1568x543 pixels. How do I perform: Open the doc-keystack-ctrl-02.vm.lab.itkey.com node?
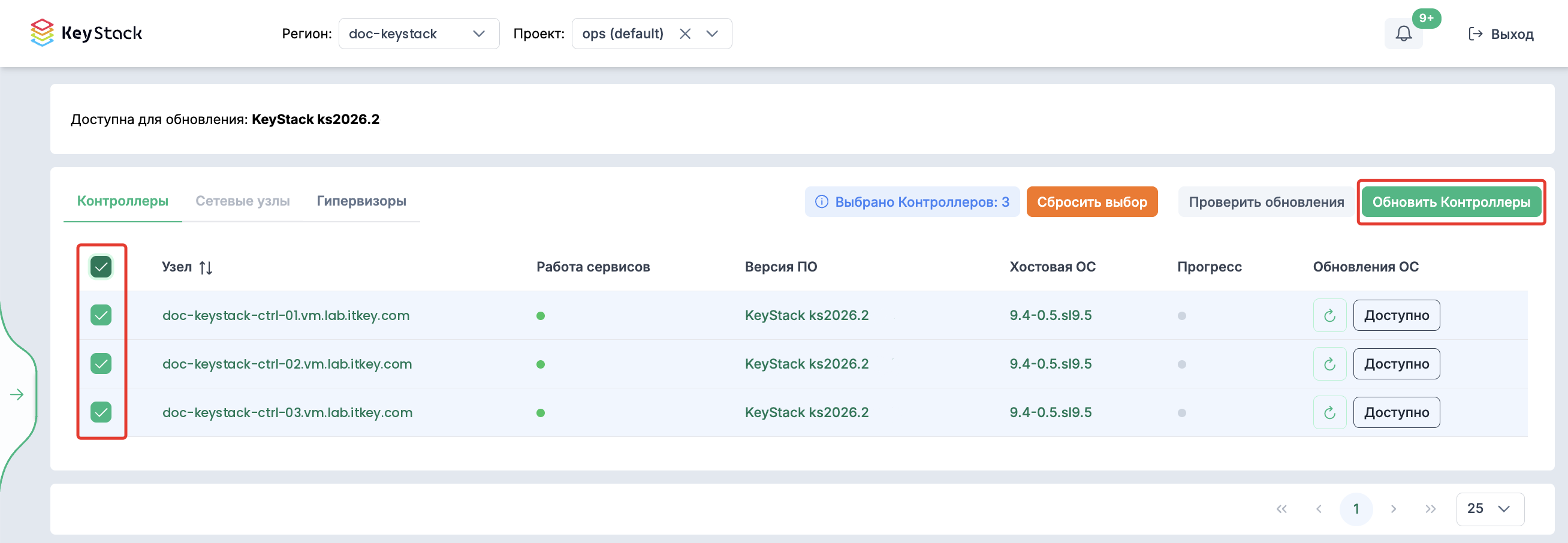pos(287,364)
